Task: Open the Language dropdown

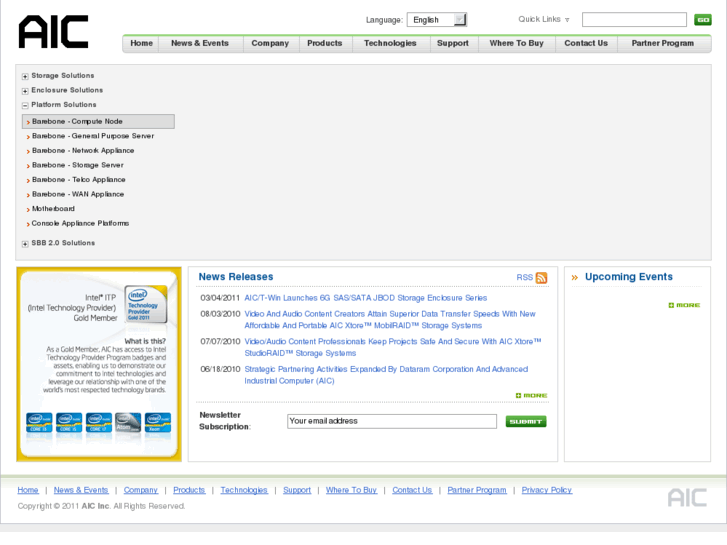Action: [437, 20]
